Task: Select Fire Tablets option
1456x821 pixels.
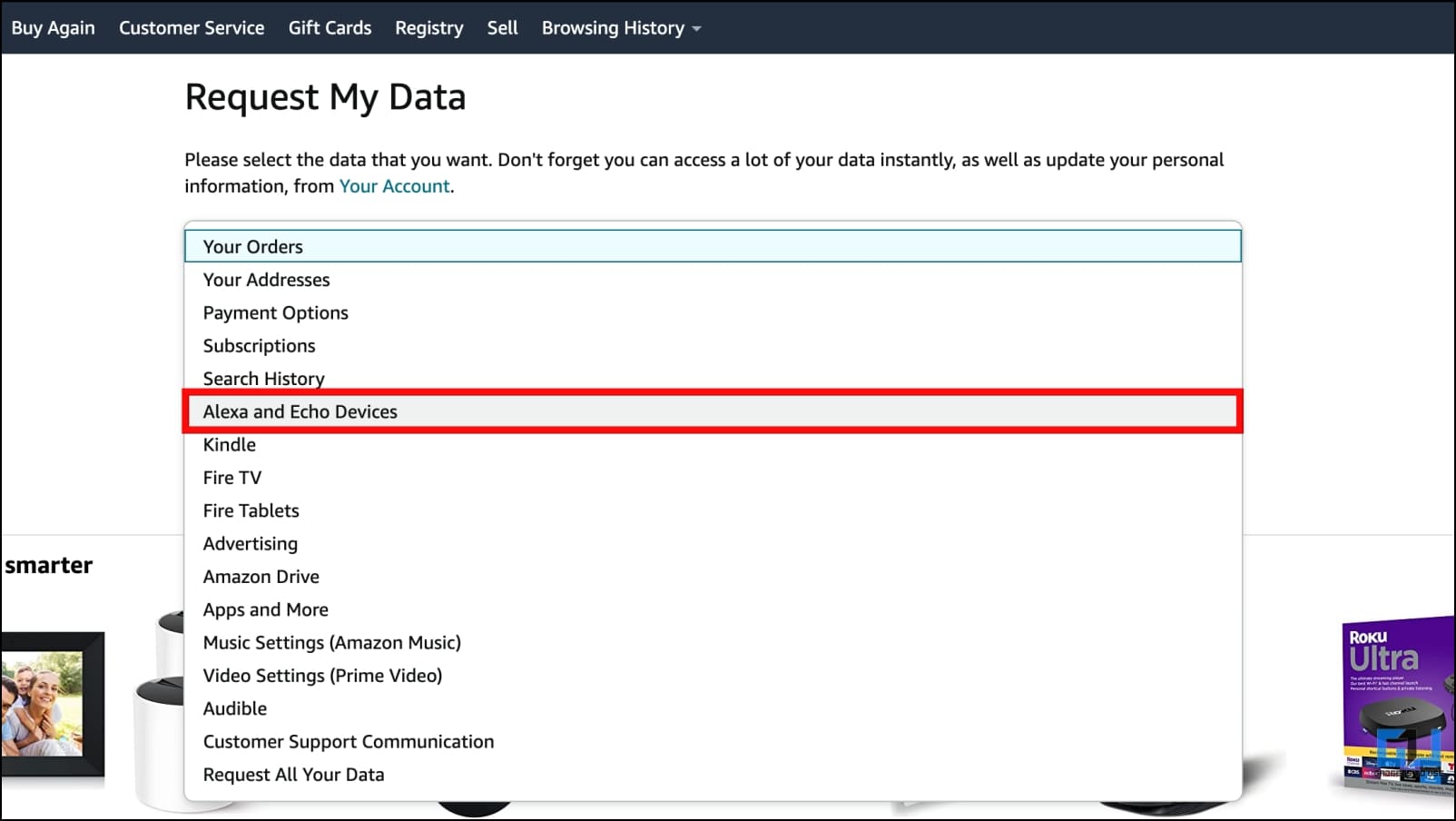Action: (713, 510)
